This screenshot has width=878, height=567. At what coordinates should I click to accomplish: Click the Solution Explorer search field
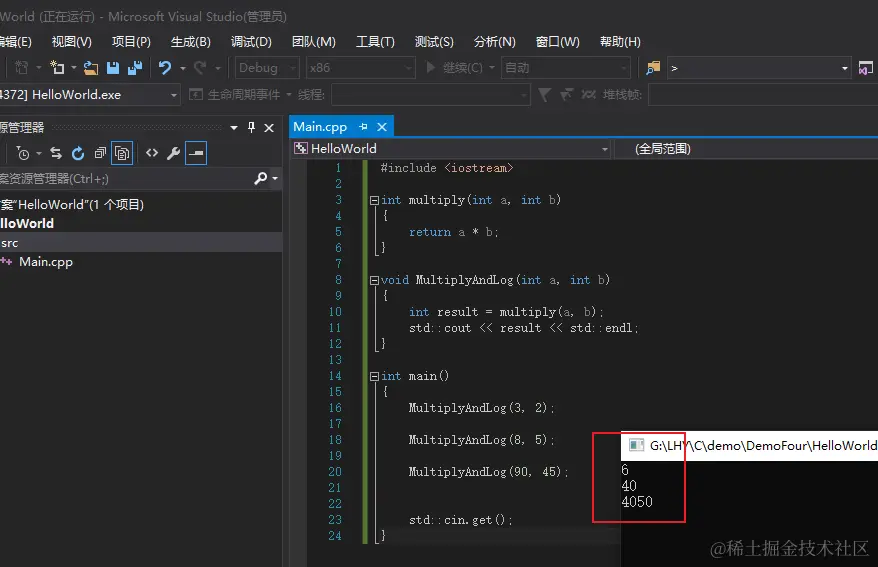point(126,179)
